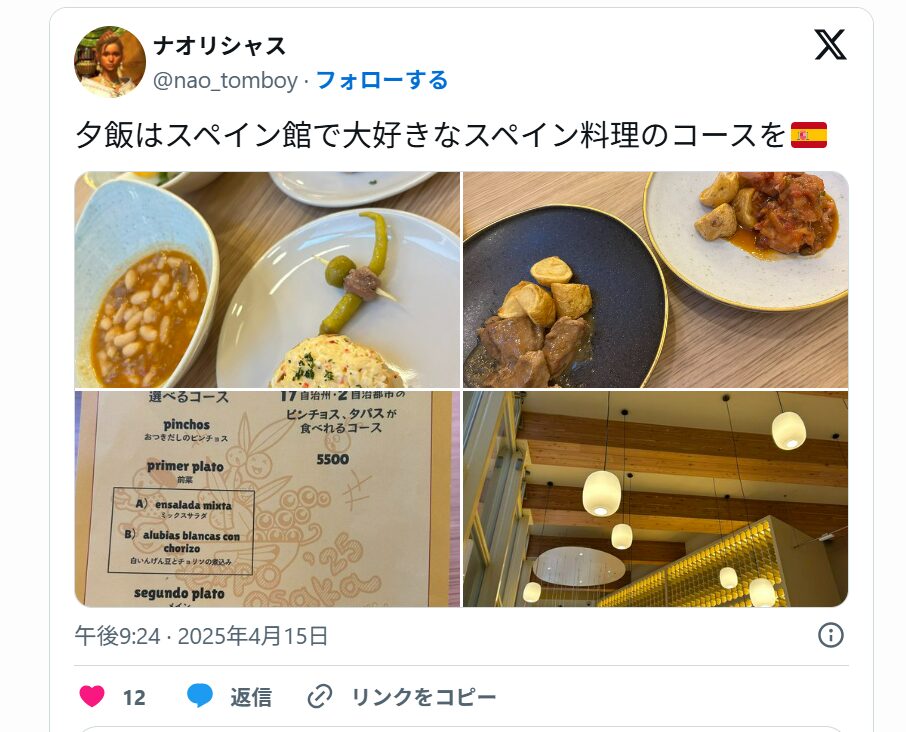Open the ceiling pendant lamps photo
Viewport: 906px width, 732px height.
pyautogui.click(x=655, y=499)
